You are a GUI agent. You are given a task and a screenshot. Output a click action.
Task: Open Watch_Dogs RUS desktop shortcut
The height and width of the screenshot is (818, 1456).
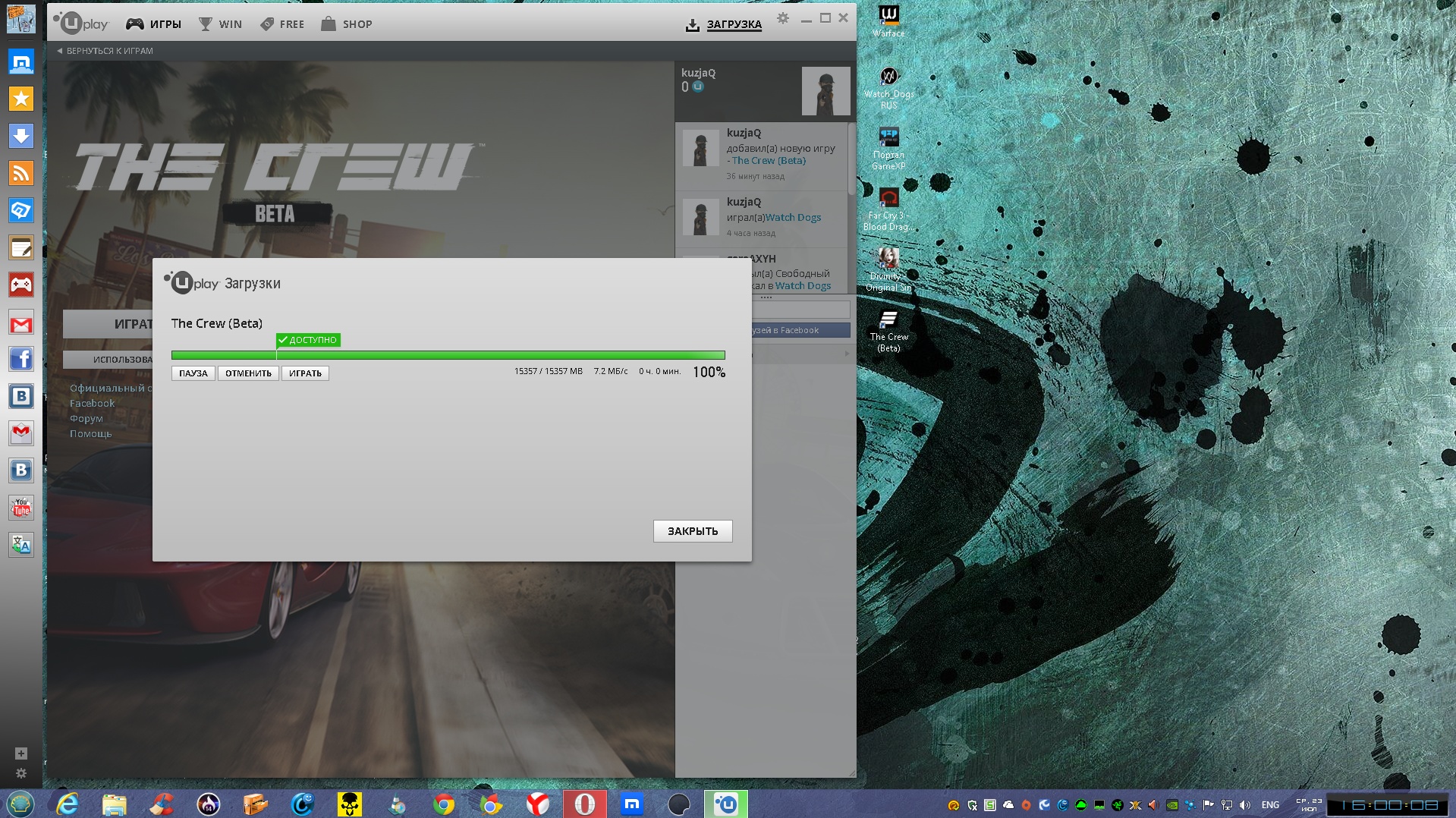point(888,88)
